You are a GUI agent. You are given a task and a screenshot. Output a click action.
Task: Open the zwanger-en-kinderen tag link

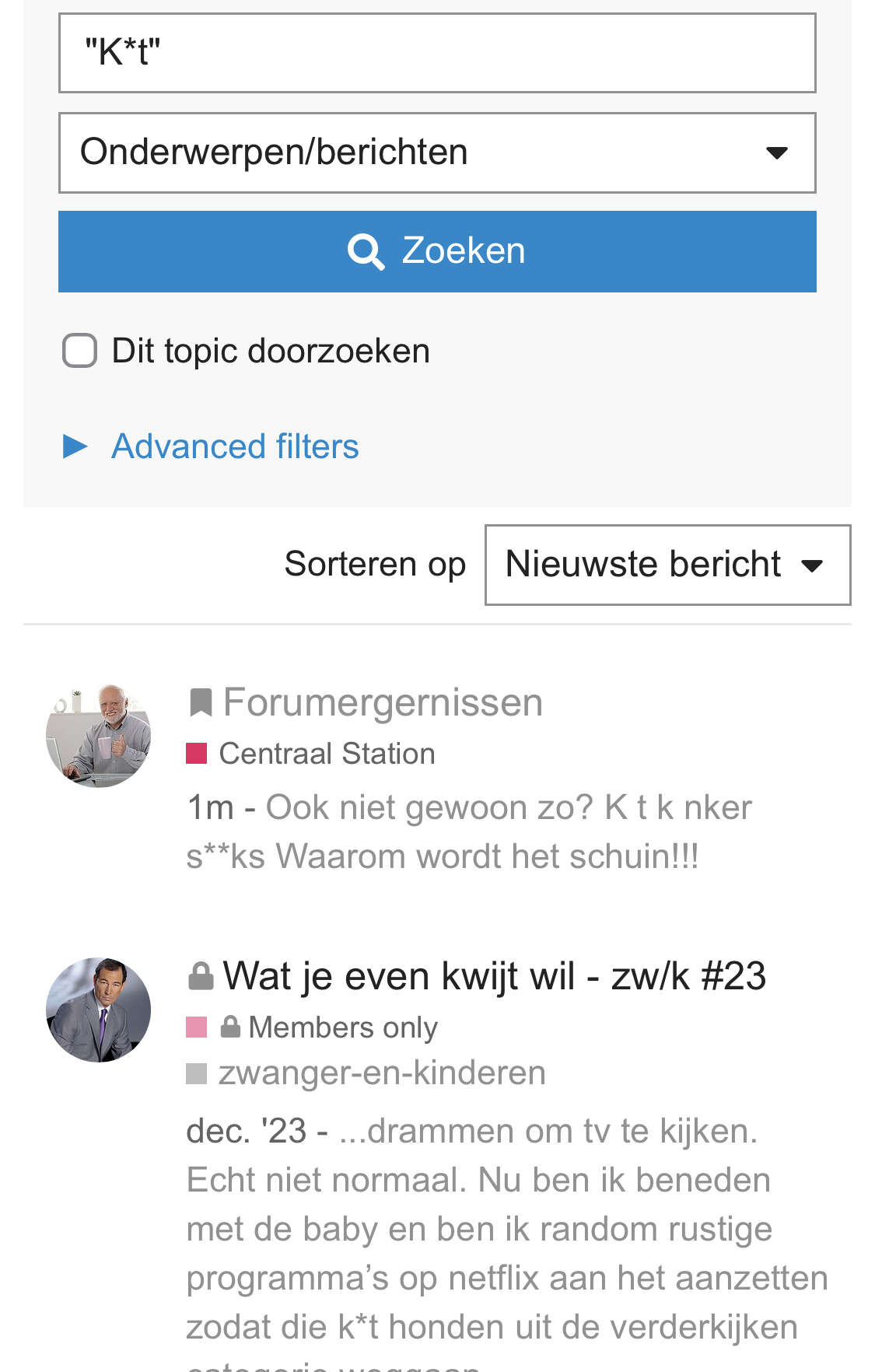pos(382,1073)
